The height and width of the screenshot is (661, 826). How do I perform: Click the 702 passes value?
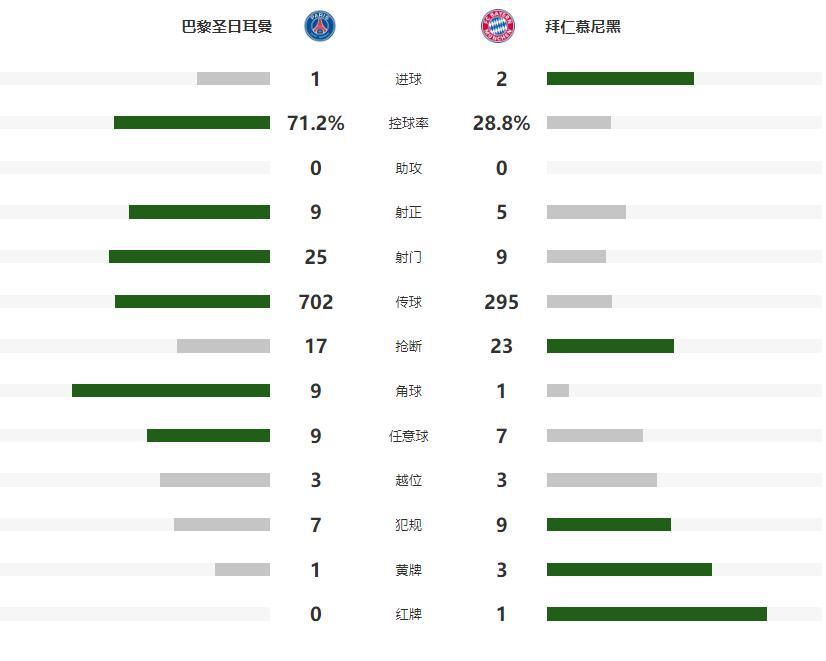(316, 301)
